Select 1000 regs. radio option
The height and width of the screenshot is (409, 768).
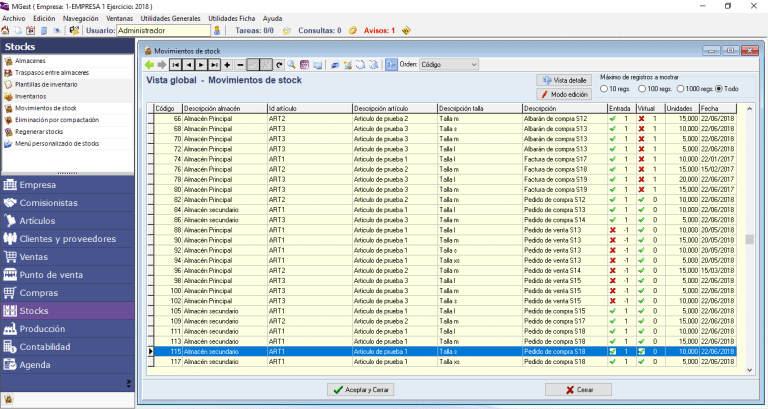tap(680, 89)
